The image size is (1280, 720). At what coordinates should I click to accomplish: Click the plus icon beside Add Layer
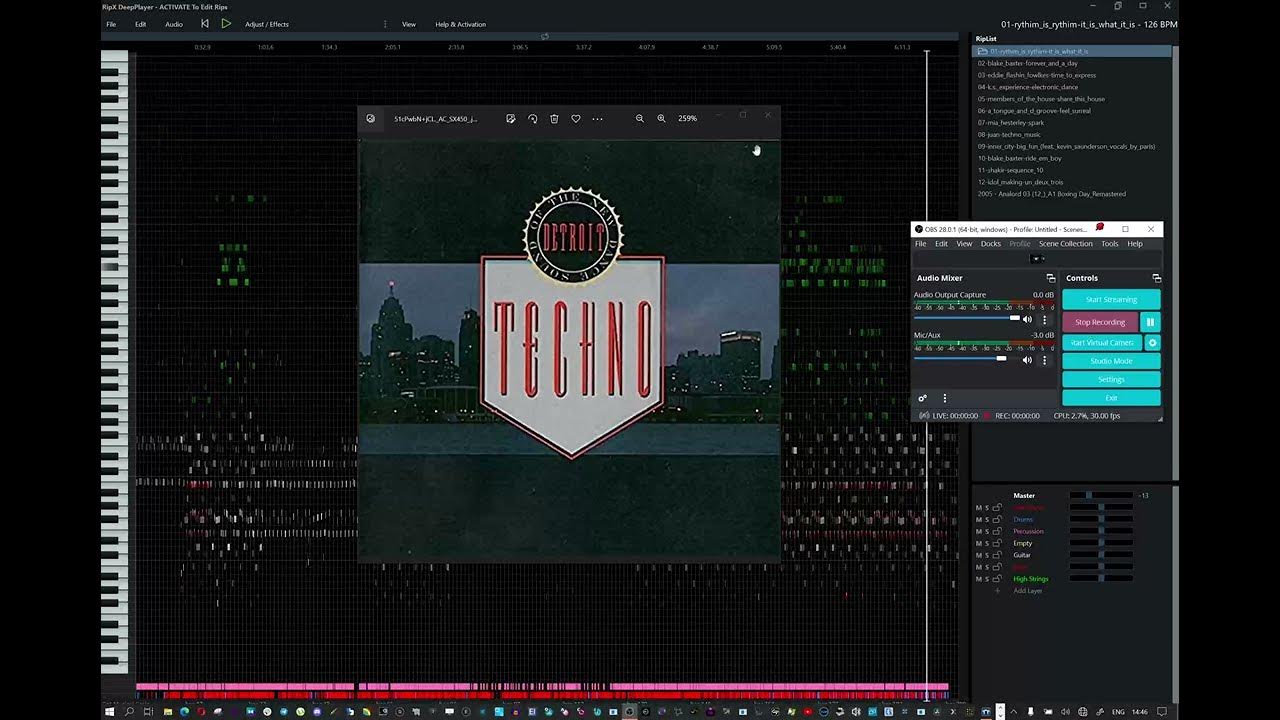tap(997, 591)
